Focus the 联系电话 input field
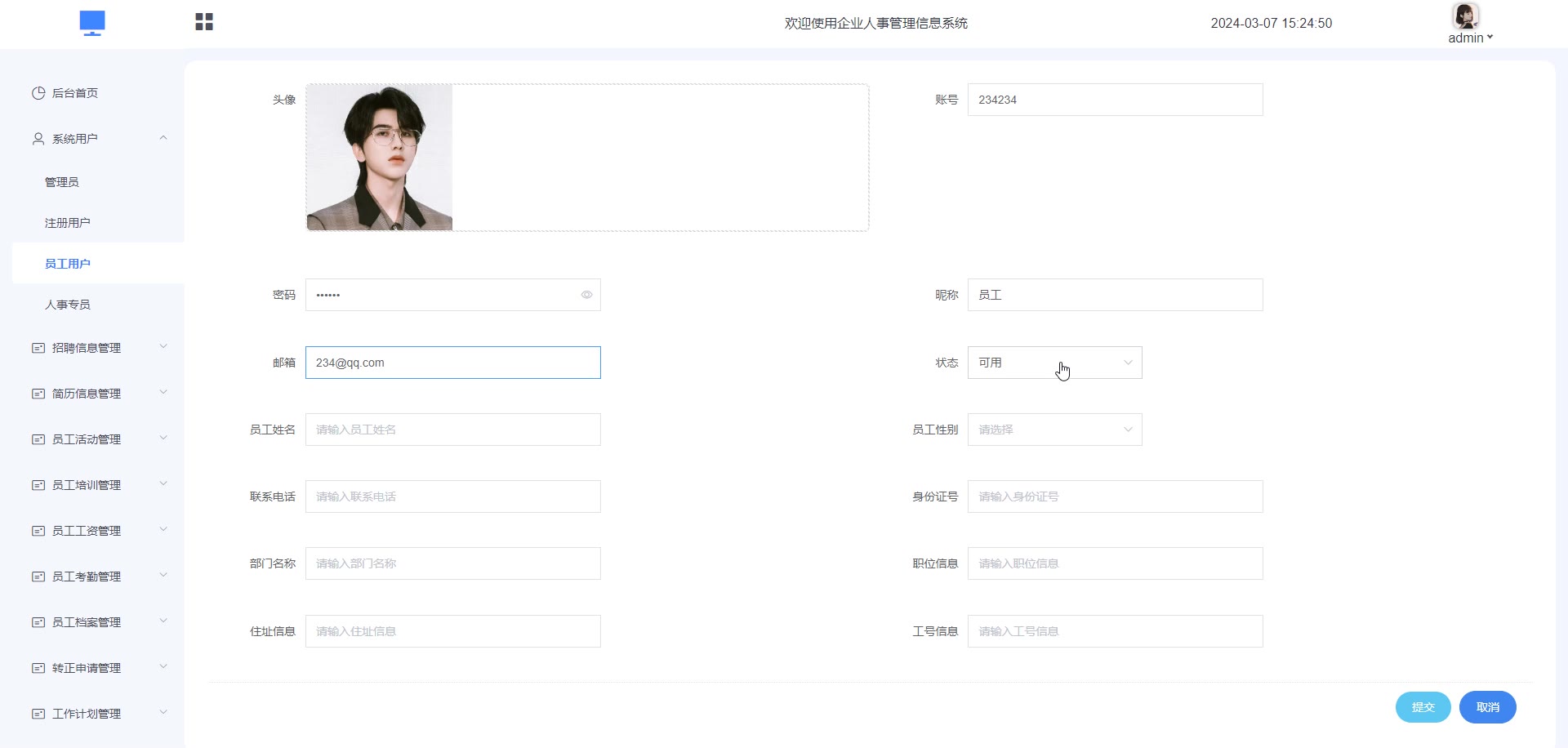The width and height of the screenshot is (1568, 748). click(x=452, y=496)
